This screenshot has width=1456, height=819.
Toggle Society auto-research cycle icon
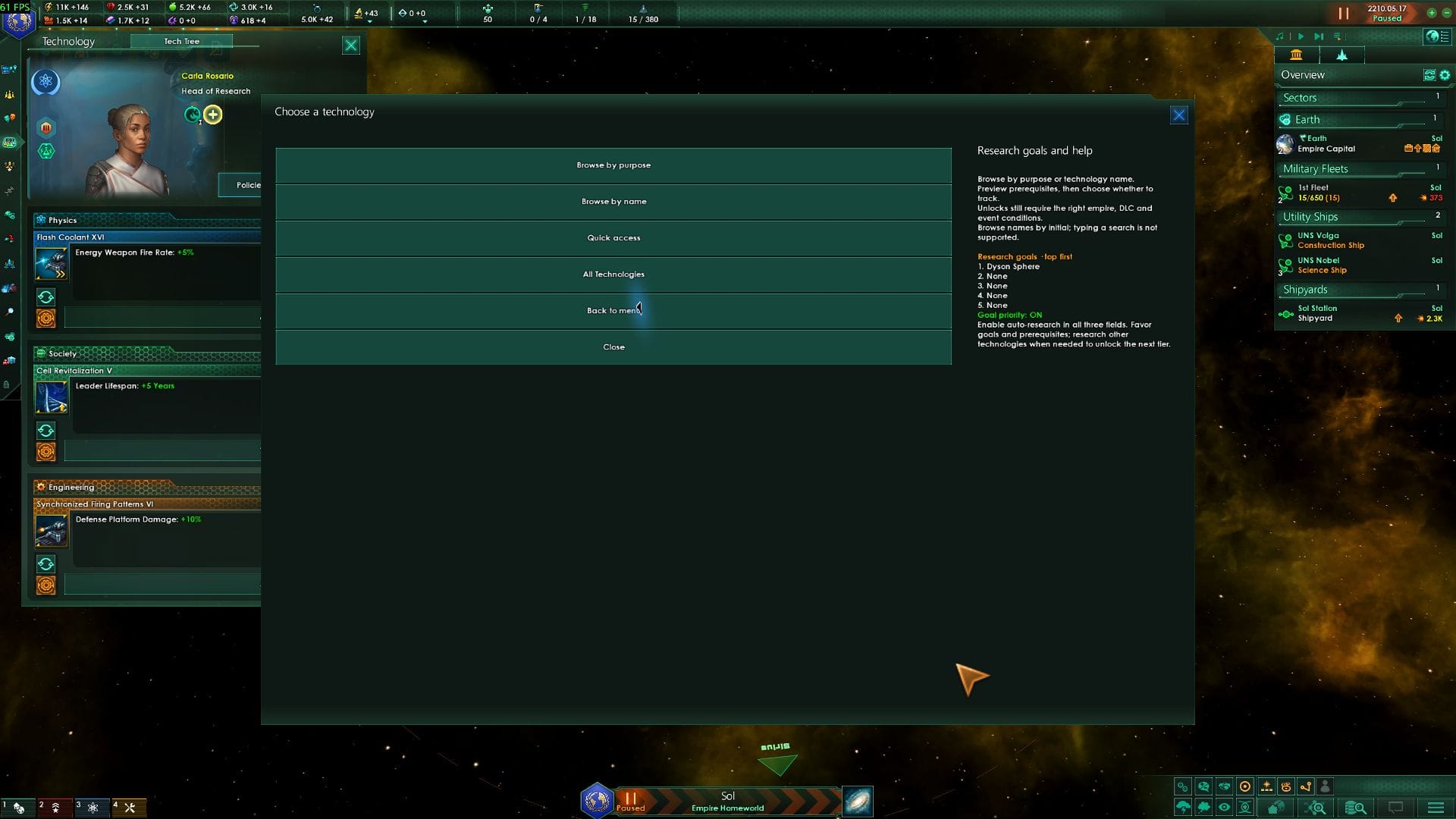45,431
